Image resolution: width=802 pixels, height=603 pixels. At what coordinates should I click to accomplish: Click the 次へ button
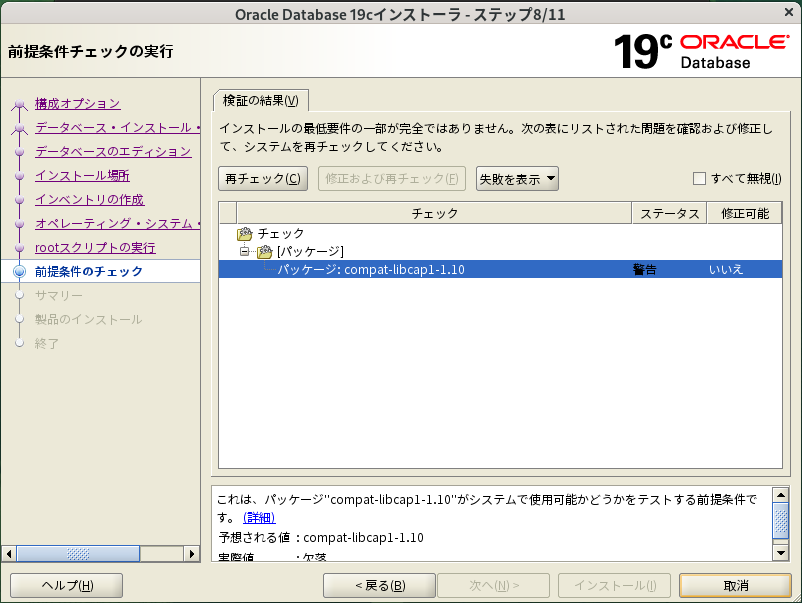pyautogui.click(x=494, y=586)
